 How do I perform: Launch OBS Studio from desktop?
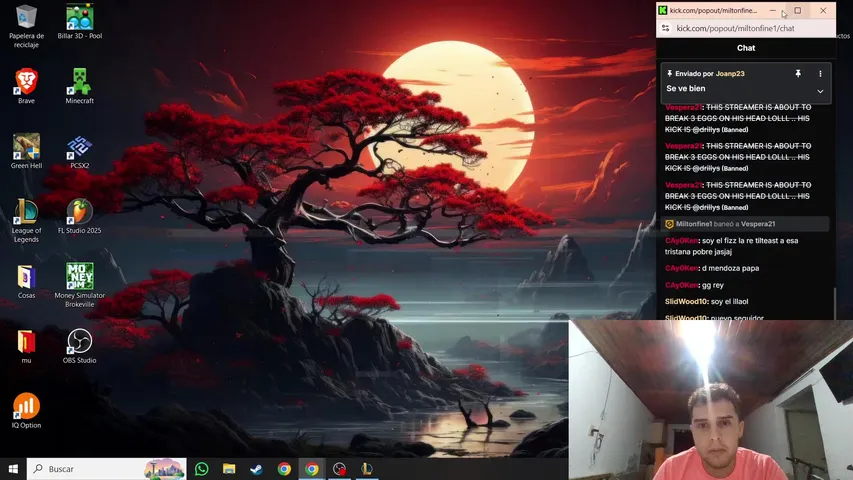point(79,346)
